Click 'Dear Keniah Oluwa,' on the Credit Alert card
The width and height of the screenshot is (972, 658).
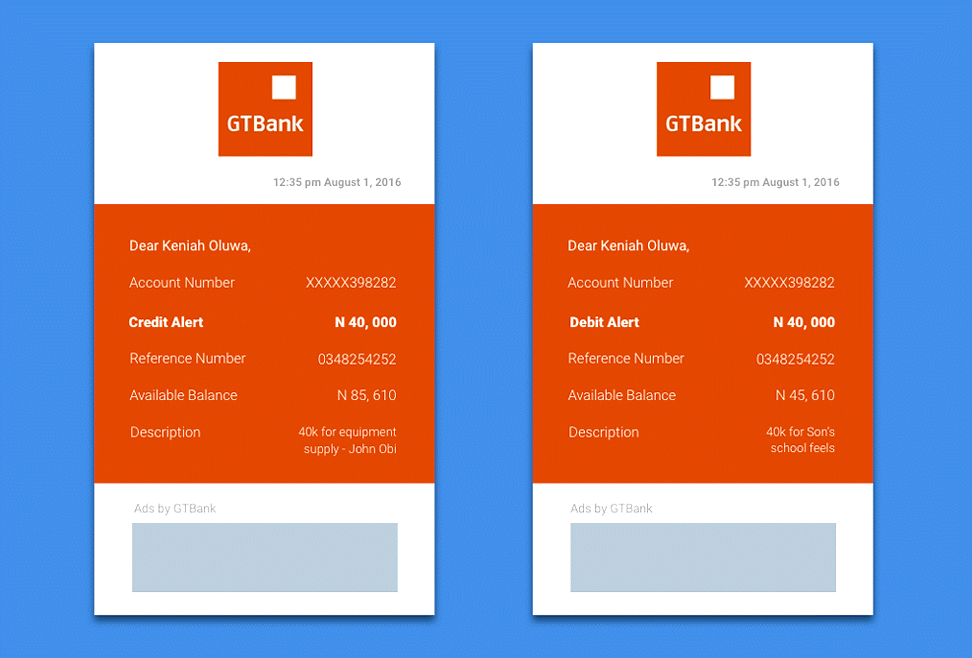[190, 246]
